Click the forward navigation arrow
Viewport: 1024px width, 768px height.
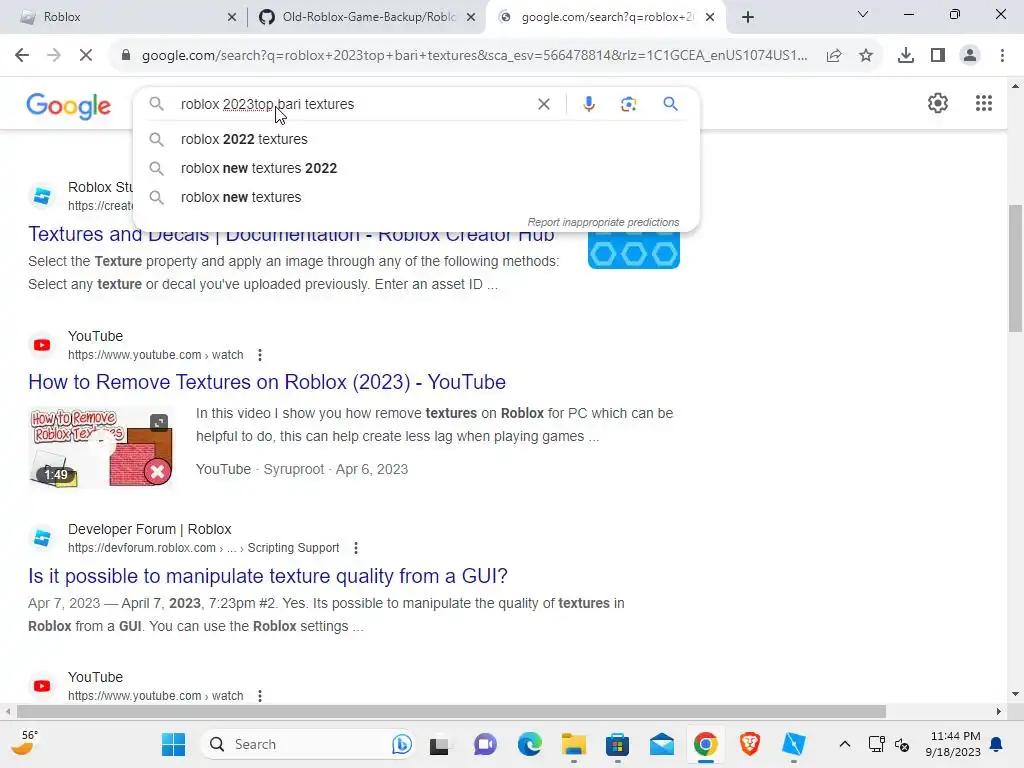[x=54, y=56]
